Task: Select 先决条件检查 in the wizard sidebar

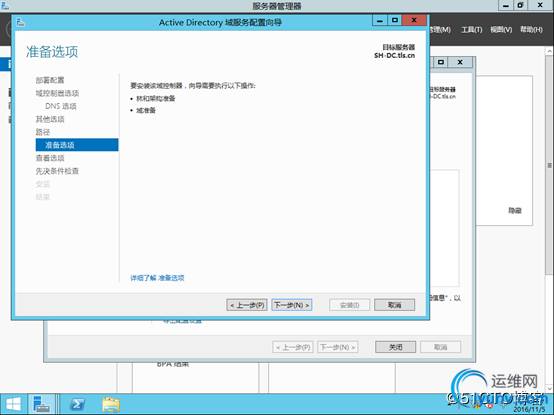Action: 57,171
